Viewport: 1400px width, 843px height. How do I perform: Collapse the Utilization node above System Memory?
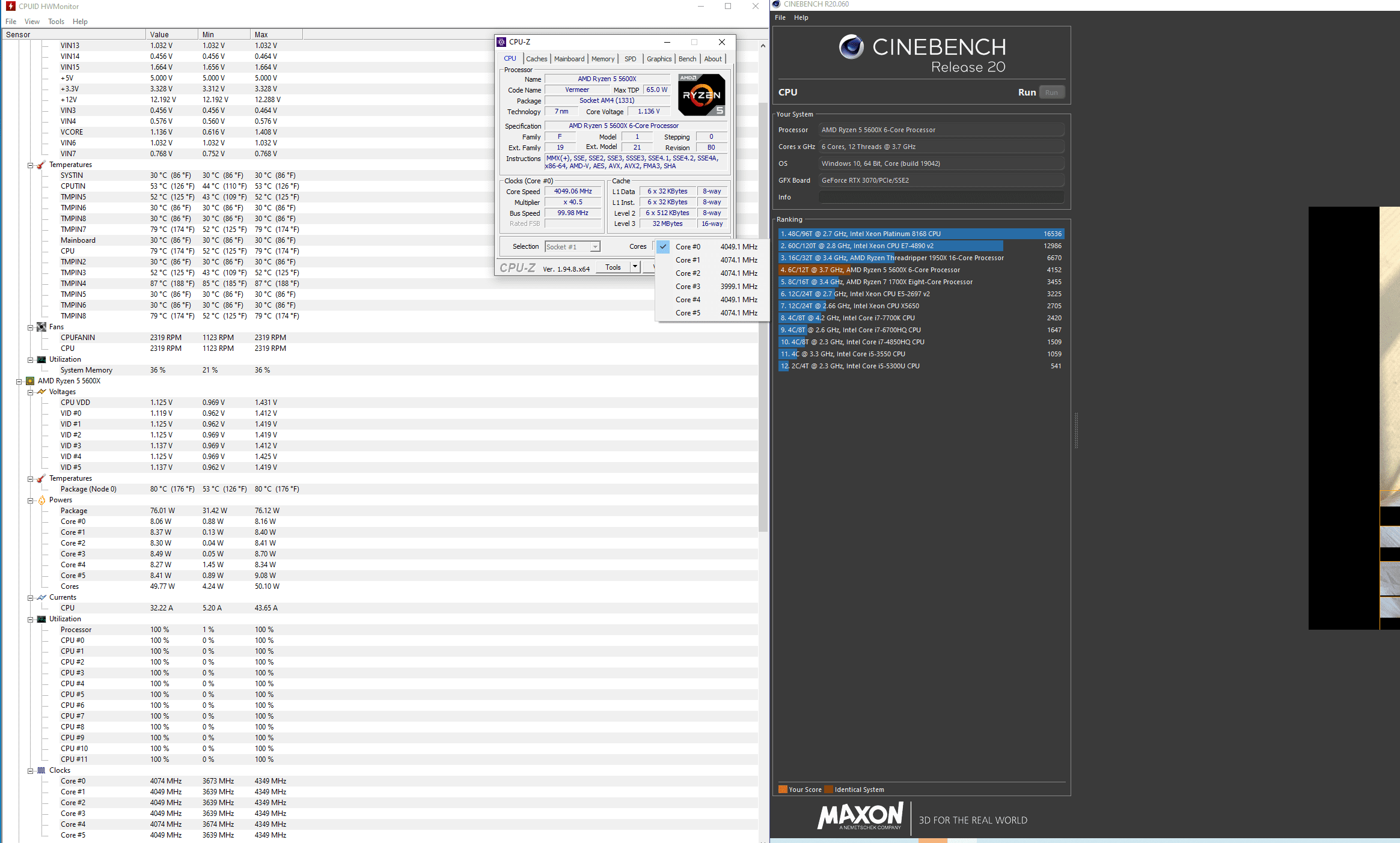click(x=30, y=360)
